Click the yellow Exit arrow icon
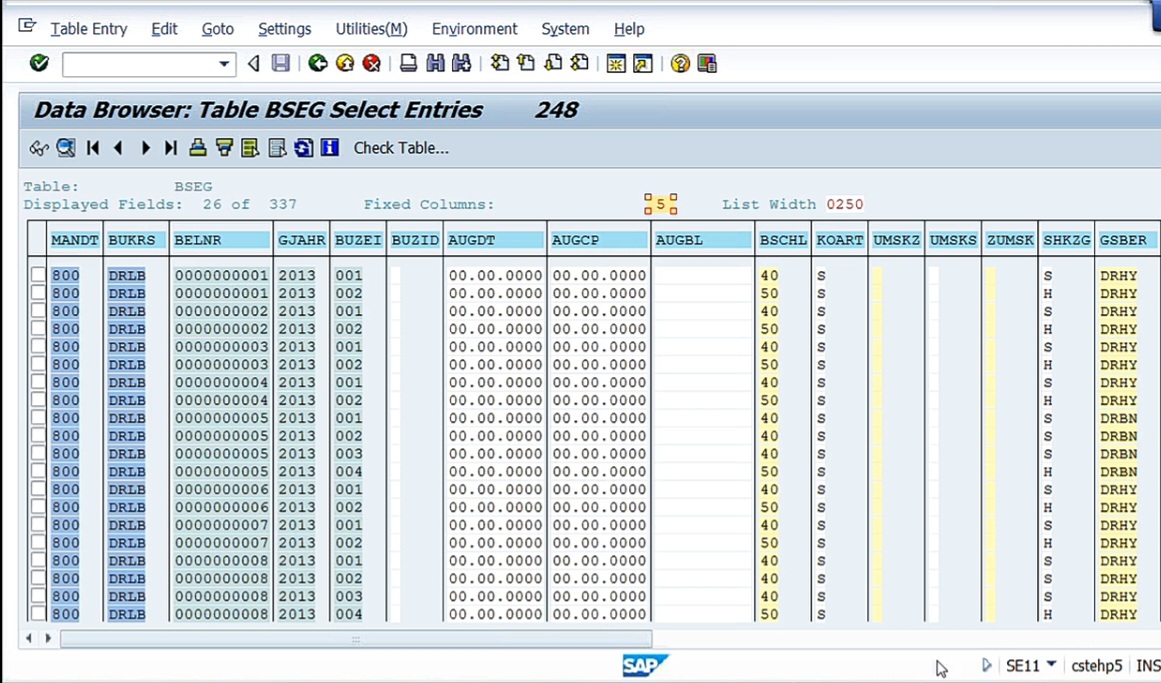This screenshot has height=683, width=1161. pyautogui.click(x=345, y=64)
